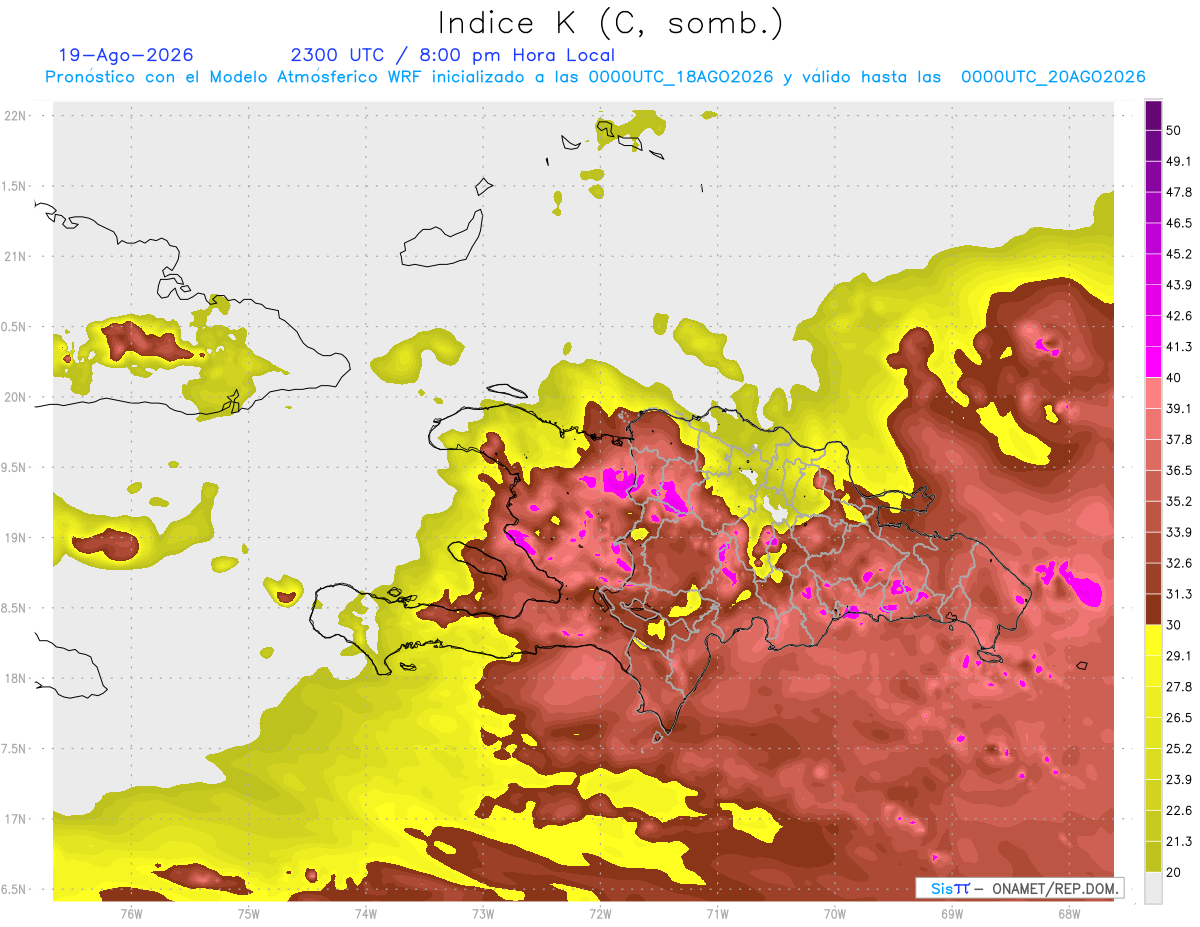Screen dimensions: 1200x927
Task: Click the 2300 UTC / 8:00 pm Hora Local text
Action: pos(452,55)
